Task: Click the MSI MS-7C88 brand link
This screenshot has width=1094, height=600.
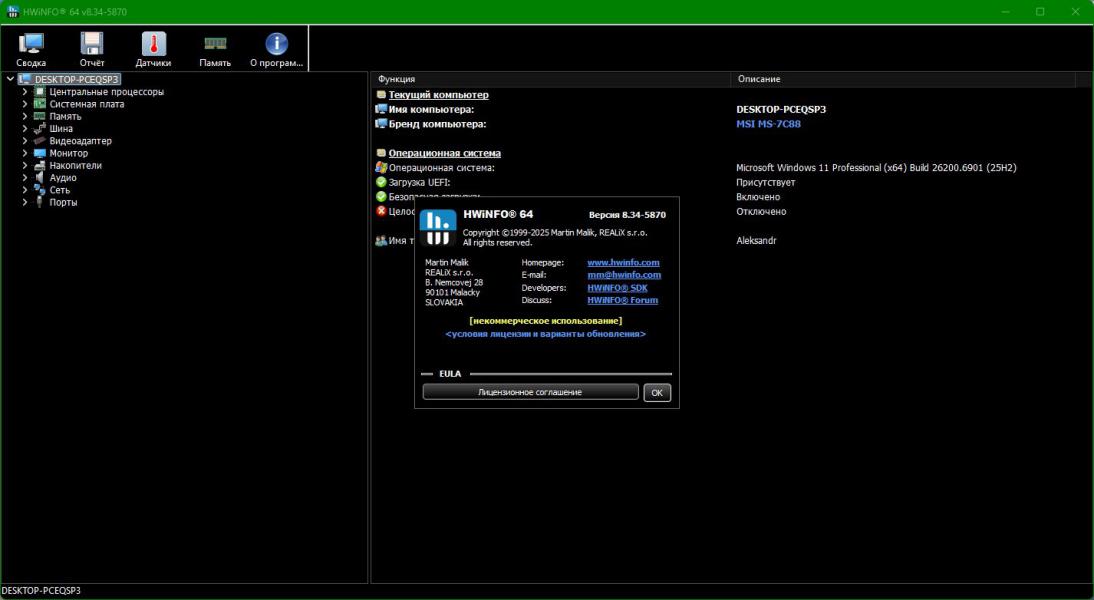Action: coord(768,124)
